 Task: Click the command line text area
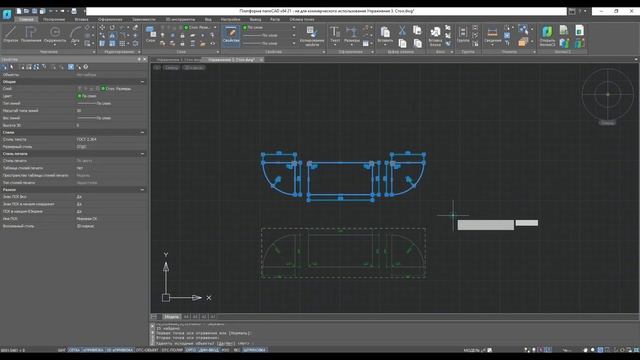coord(394,334)
